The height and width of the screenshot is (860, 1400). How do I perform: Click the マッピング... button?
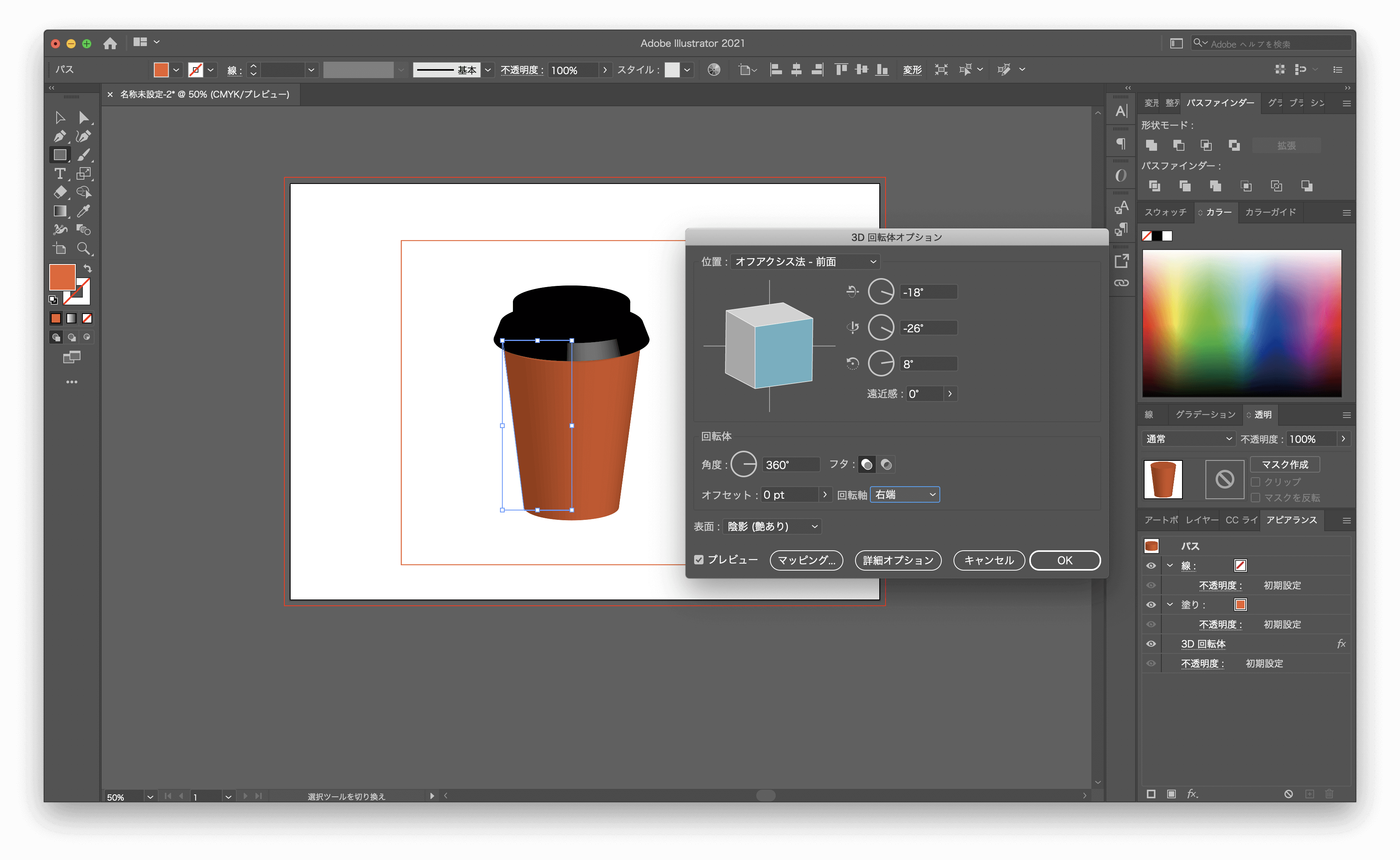point(806,560)
